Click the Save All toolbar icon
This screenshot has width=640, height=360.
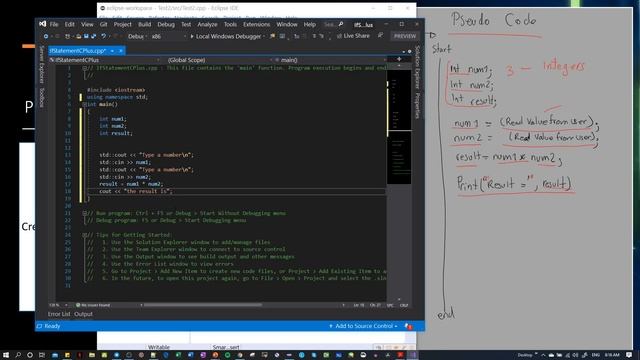tap(93, 36)
